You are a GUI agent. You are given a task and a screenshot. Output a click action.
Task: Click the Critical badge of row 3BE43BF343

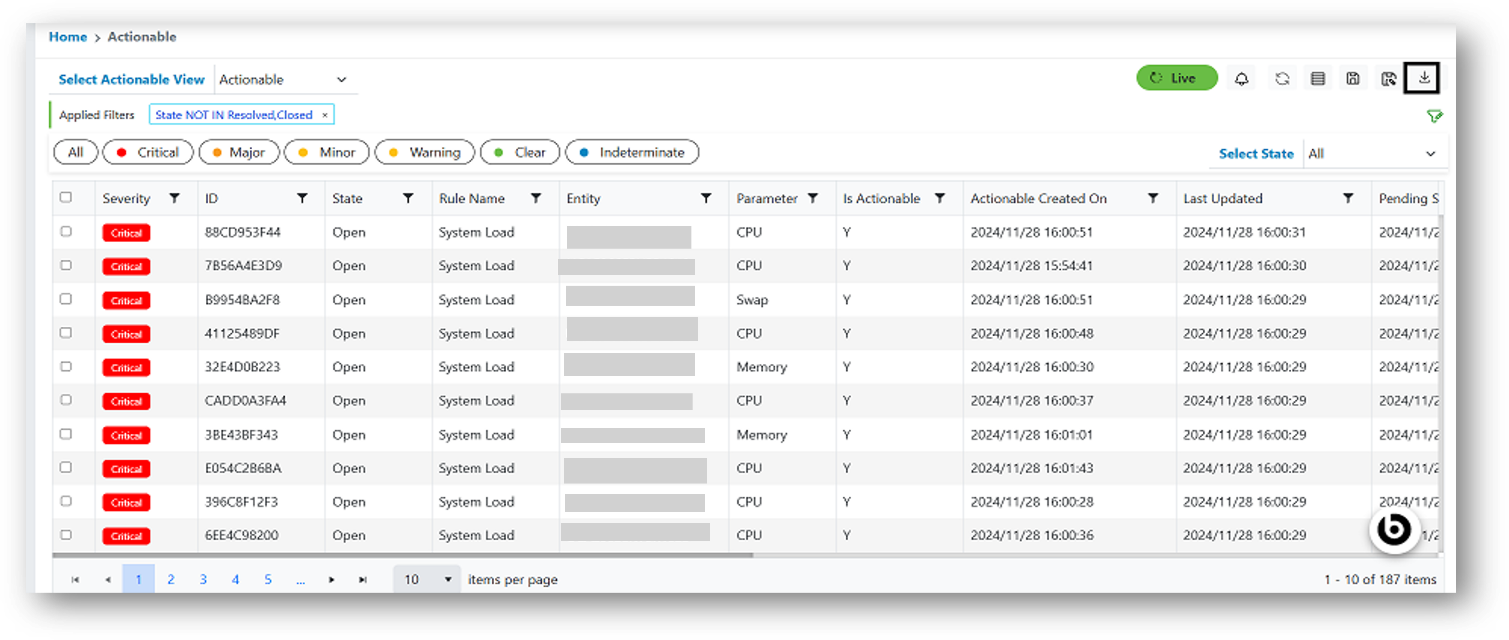pos(126,435)
